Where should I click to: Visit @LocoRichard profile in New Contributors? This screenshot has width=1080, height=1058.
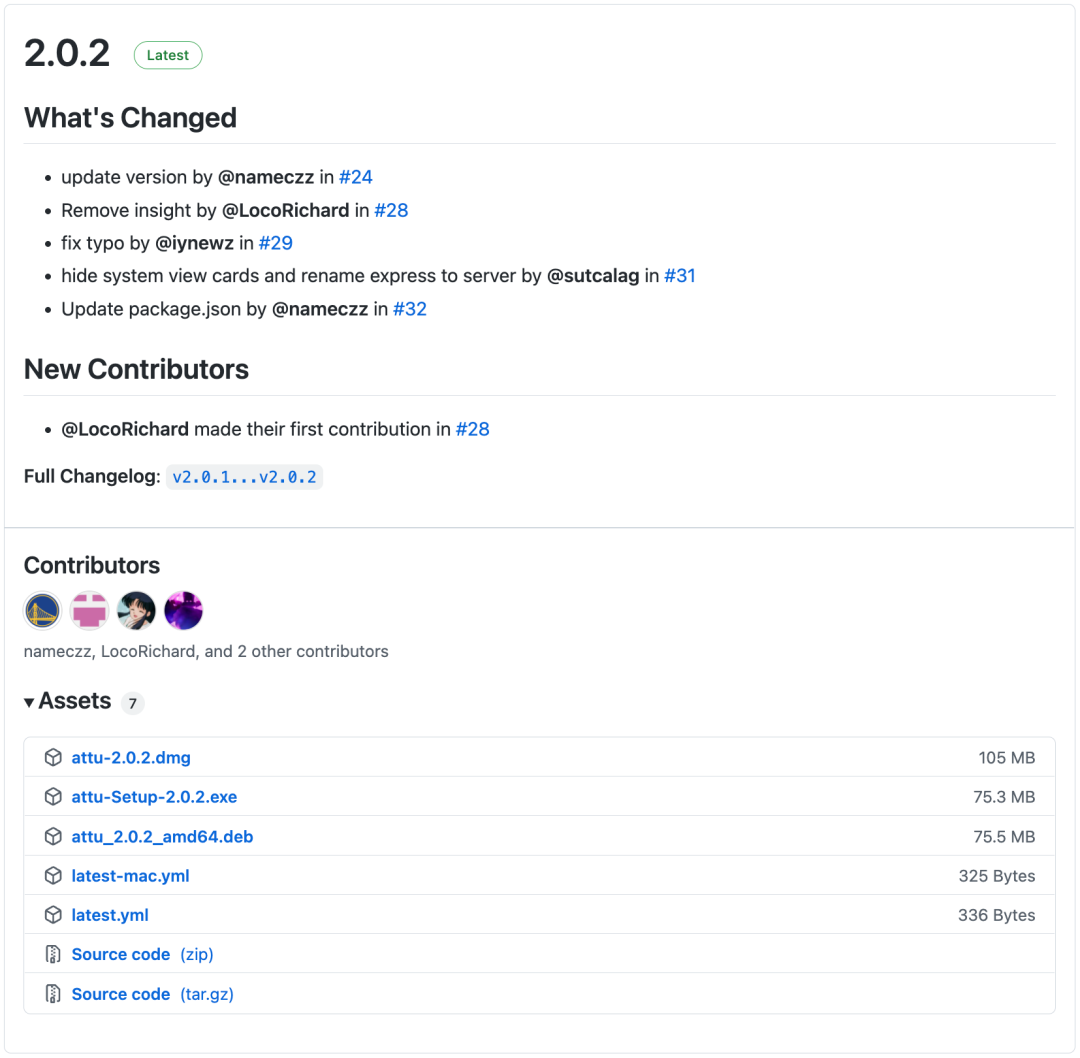click(x=125, y=430)
